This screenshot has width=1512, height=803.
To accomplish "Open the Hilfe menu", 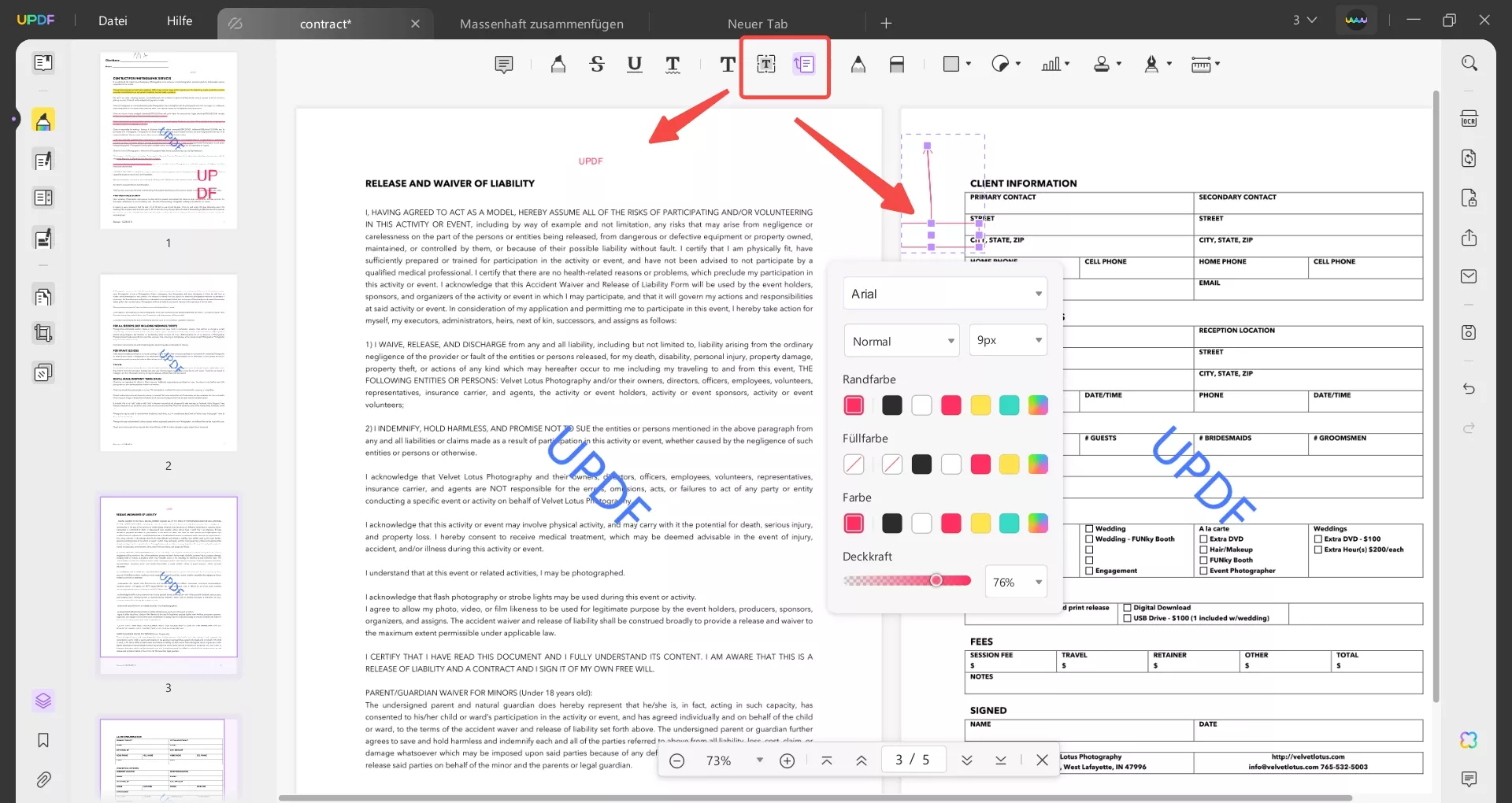I will tap(180, 21).
